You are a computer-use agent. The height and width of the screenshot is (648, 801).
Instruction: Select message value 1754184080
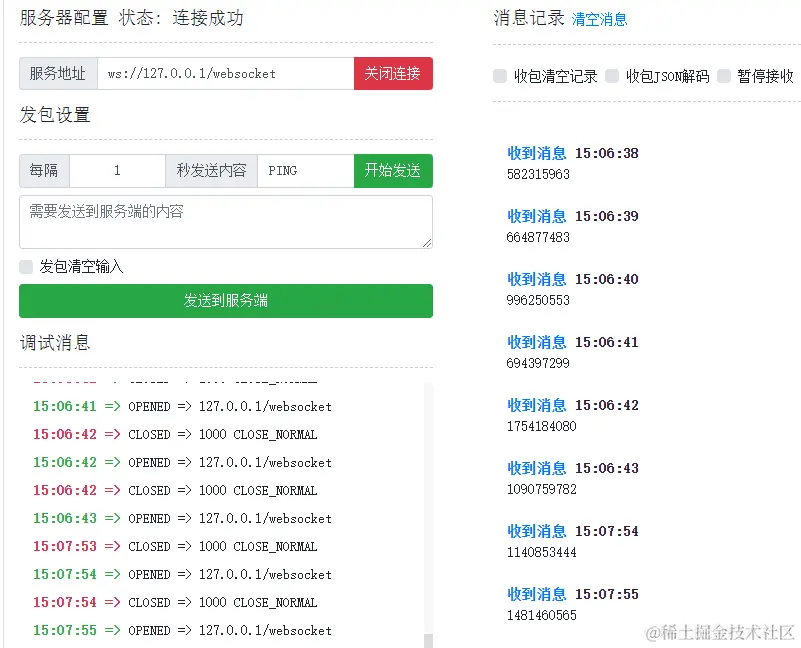541,426
